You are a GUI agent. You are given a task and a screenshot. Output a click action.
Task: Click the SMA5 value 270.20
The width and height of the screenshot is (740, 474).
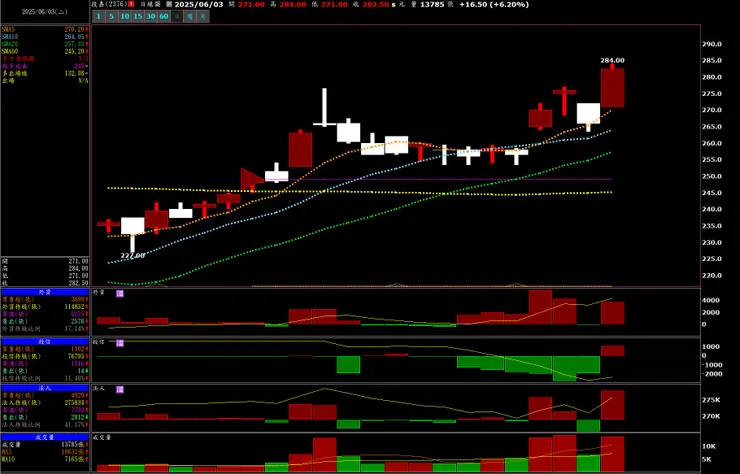pos(75,29)
